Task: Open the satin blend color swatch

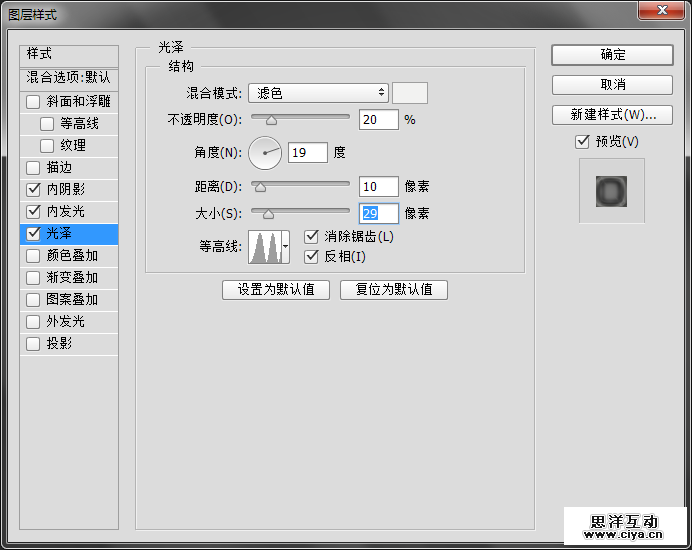Action: click(x=410, y=93)
